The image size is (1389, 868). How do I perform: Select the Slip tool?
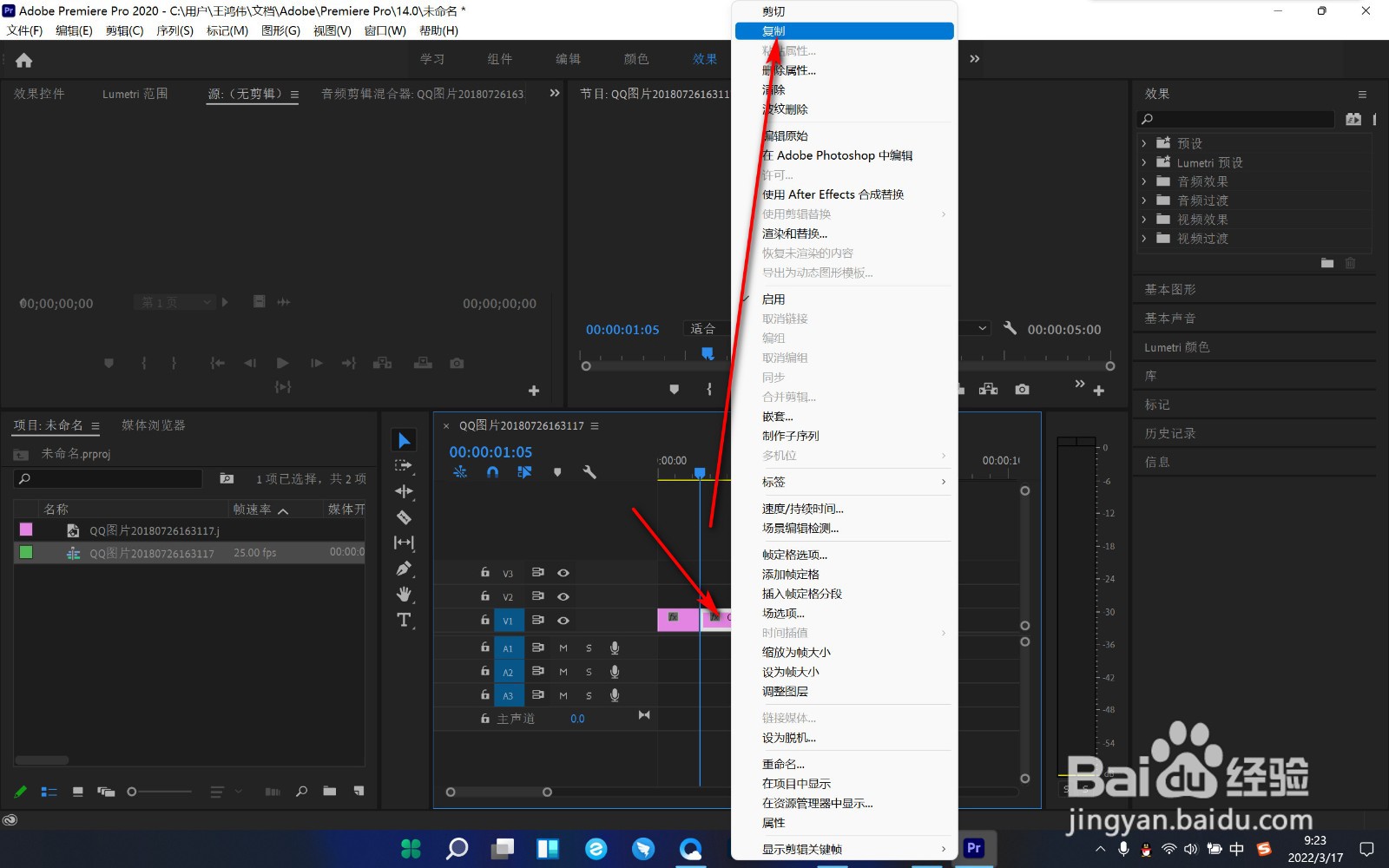(404, 542)
